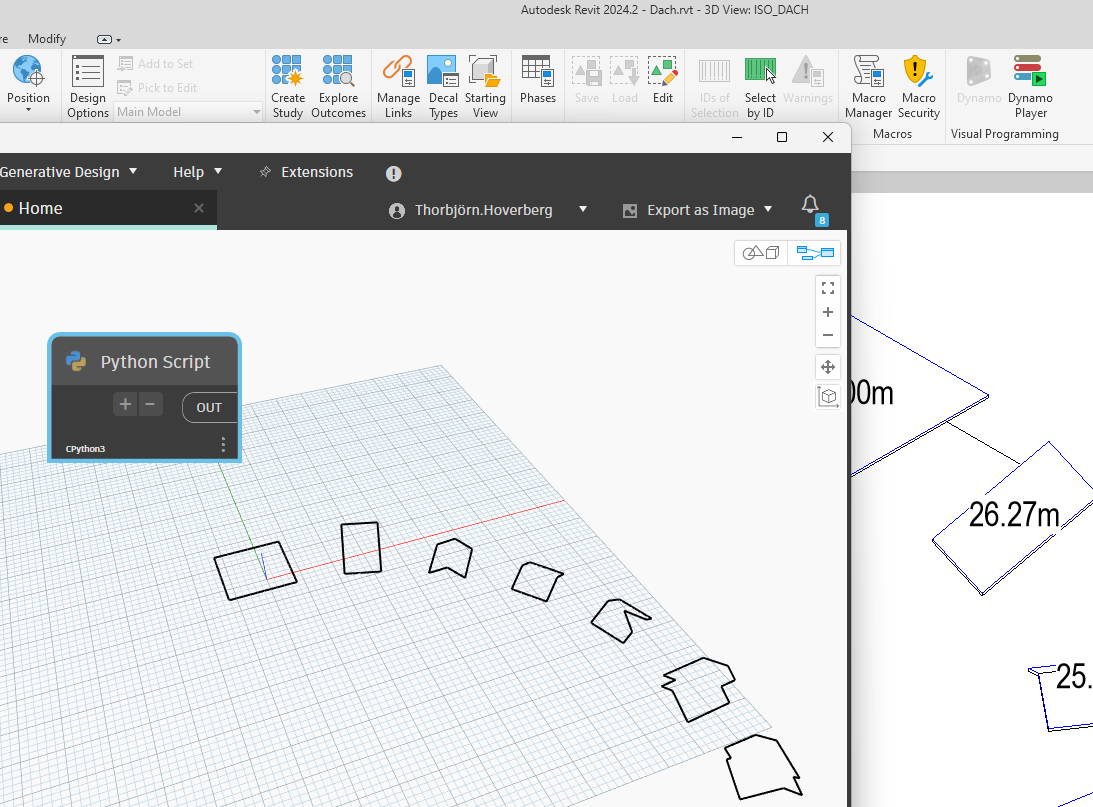Open the Phases dialog
Image resolution: width=1093 pixels, height=807 pixels.
(537, 80)
